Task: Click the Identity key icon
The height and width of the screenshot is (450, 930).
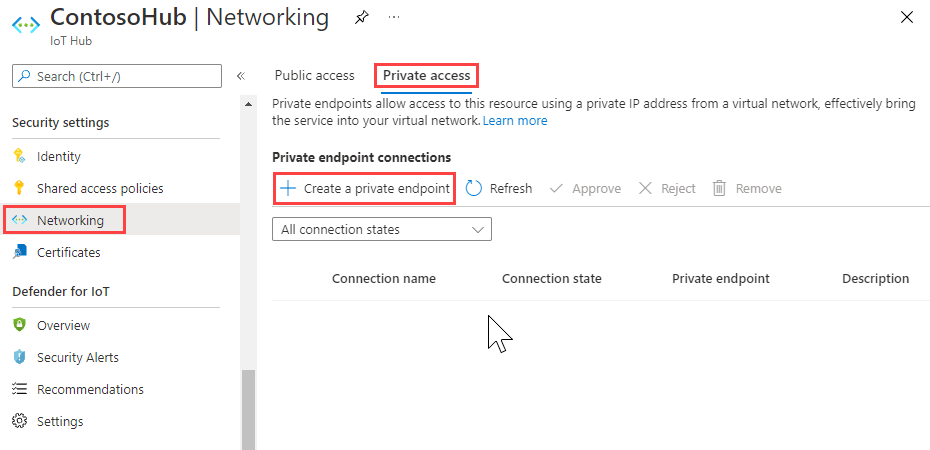Action: pos(19,157)
